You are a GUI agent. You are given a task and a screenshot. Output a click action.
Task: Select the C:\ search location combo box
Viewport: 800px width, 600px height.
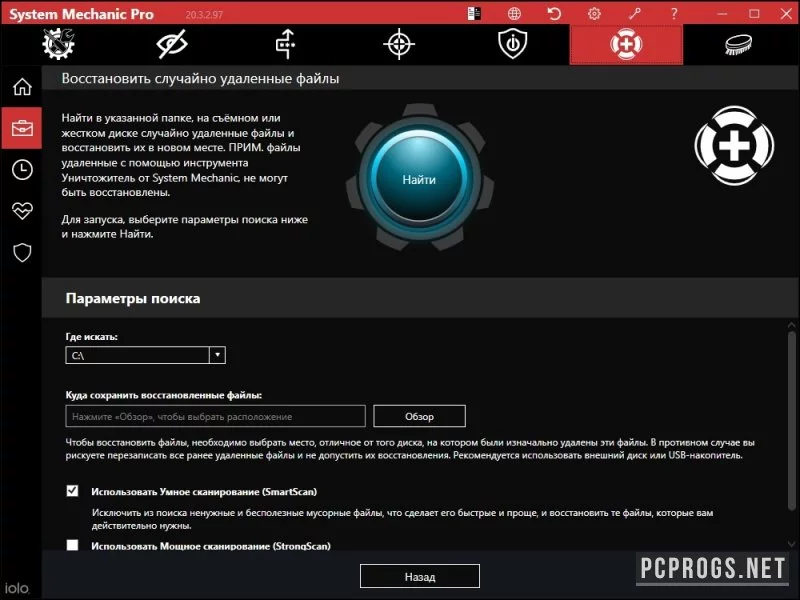click(145, 355)
